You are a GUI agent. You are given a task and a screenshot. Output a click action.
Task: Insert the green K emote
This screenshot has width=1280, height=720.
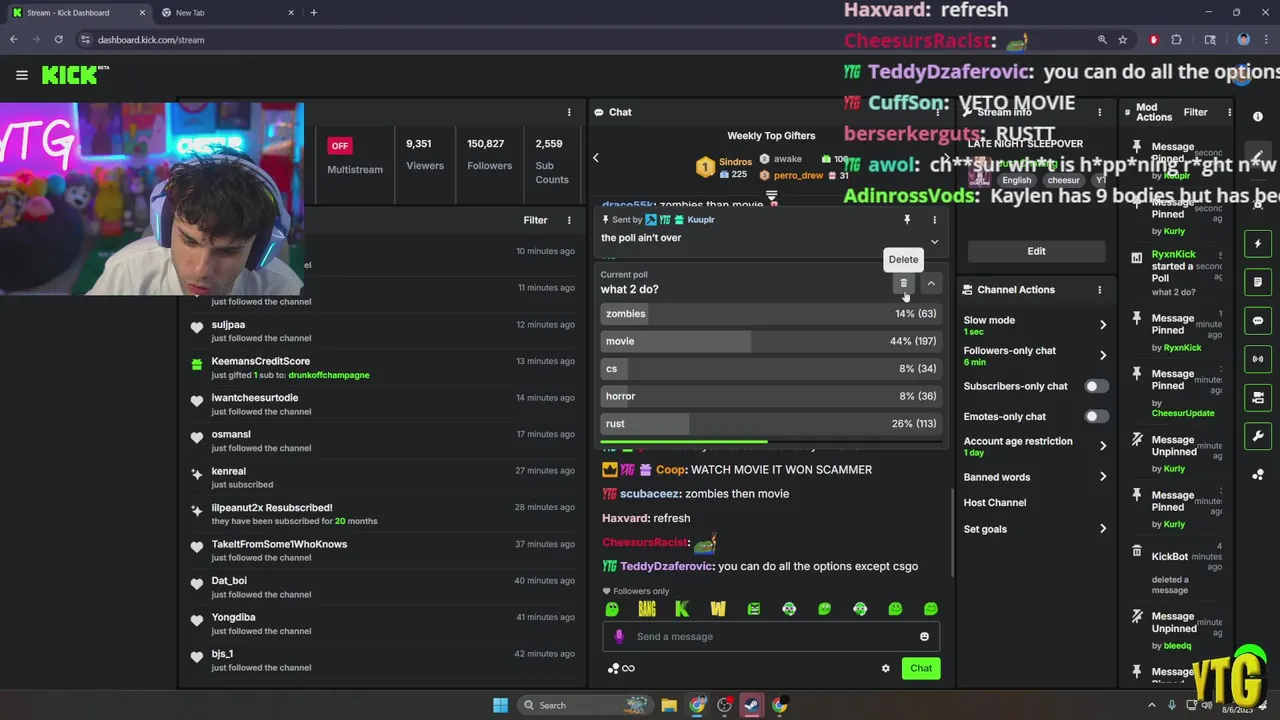682,609
